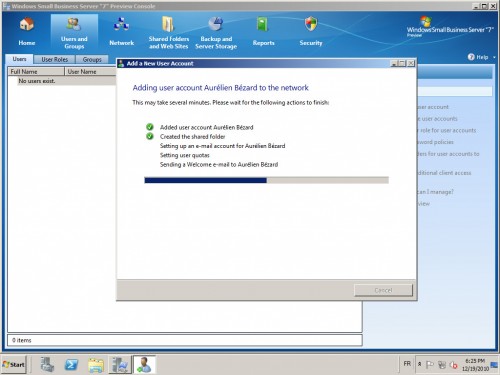Open Server Manager from the taskbar

(x=47, y=365)
